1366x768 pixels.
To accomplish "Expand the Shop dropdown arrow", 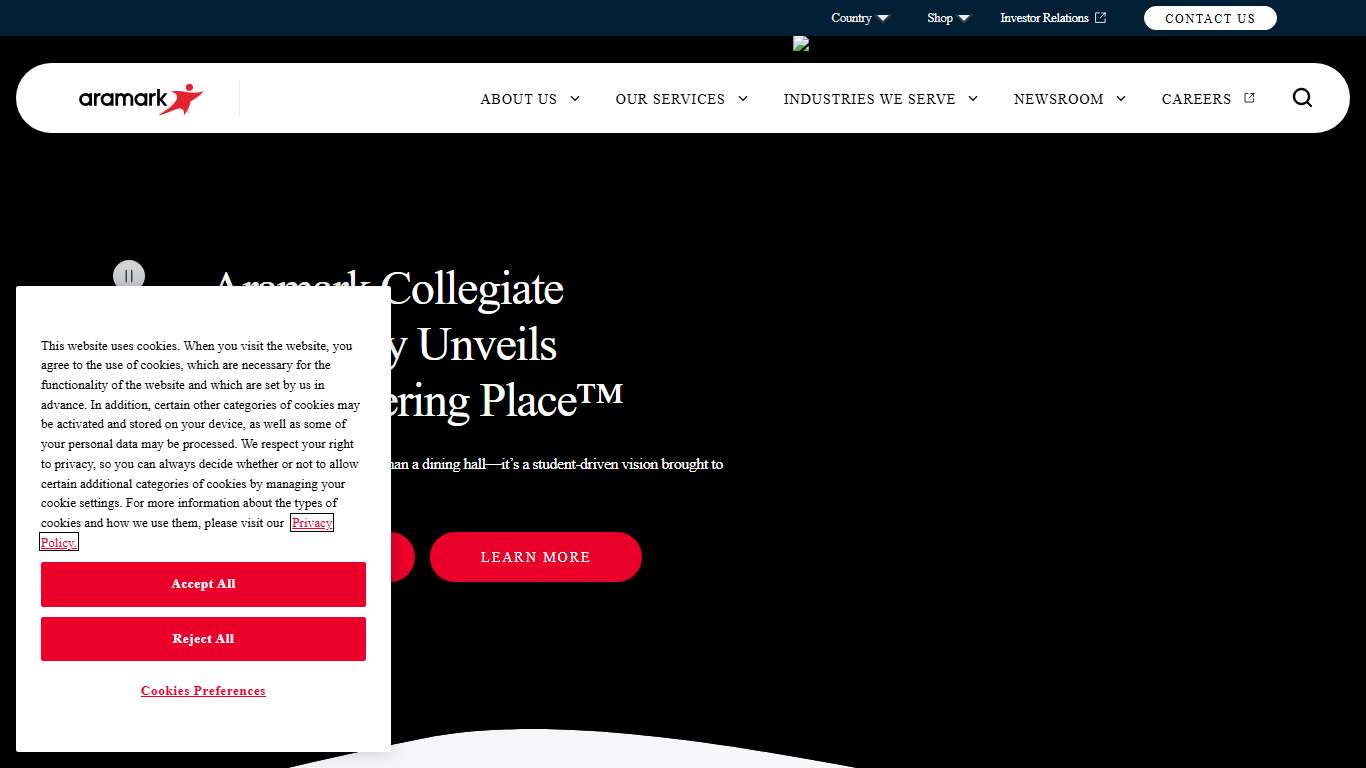I will coord(964,18).
